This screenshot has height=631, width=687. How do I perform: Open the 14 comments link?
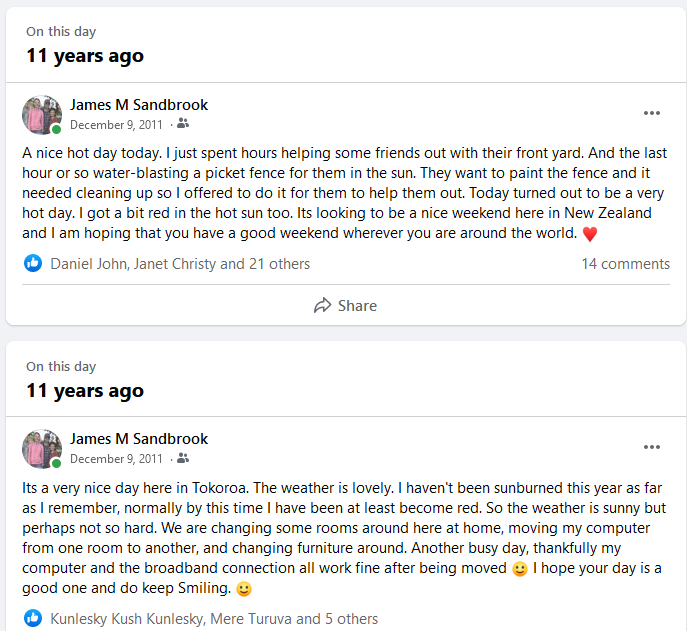click(x=625, y=264)
